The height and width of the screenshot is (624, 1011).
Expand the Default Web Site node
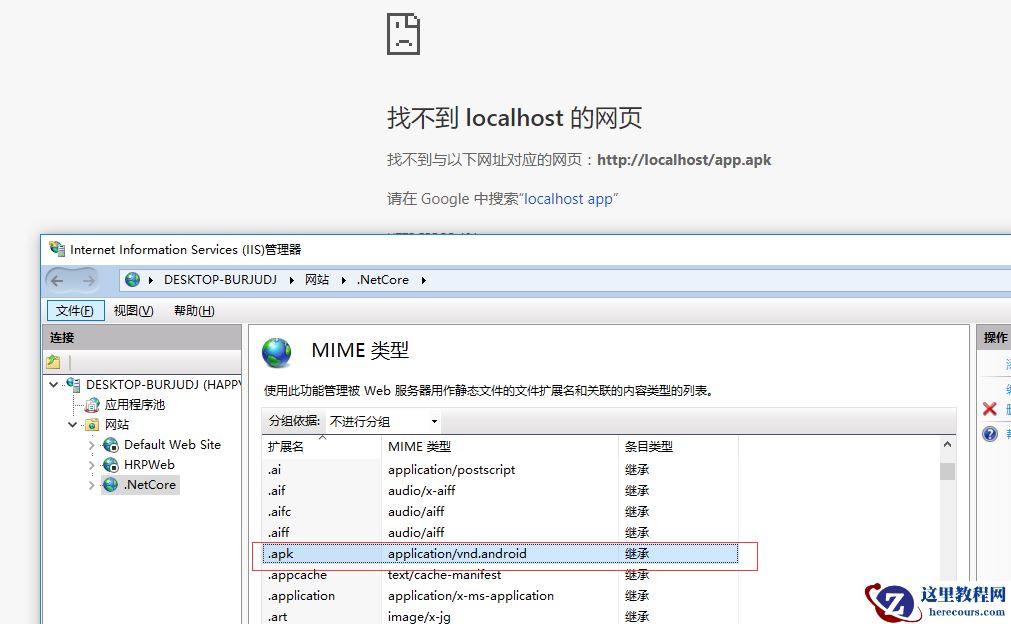(x=92, y=445)
